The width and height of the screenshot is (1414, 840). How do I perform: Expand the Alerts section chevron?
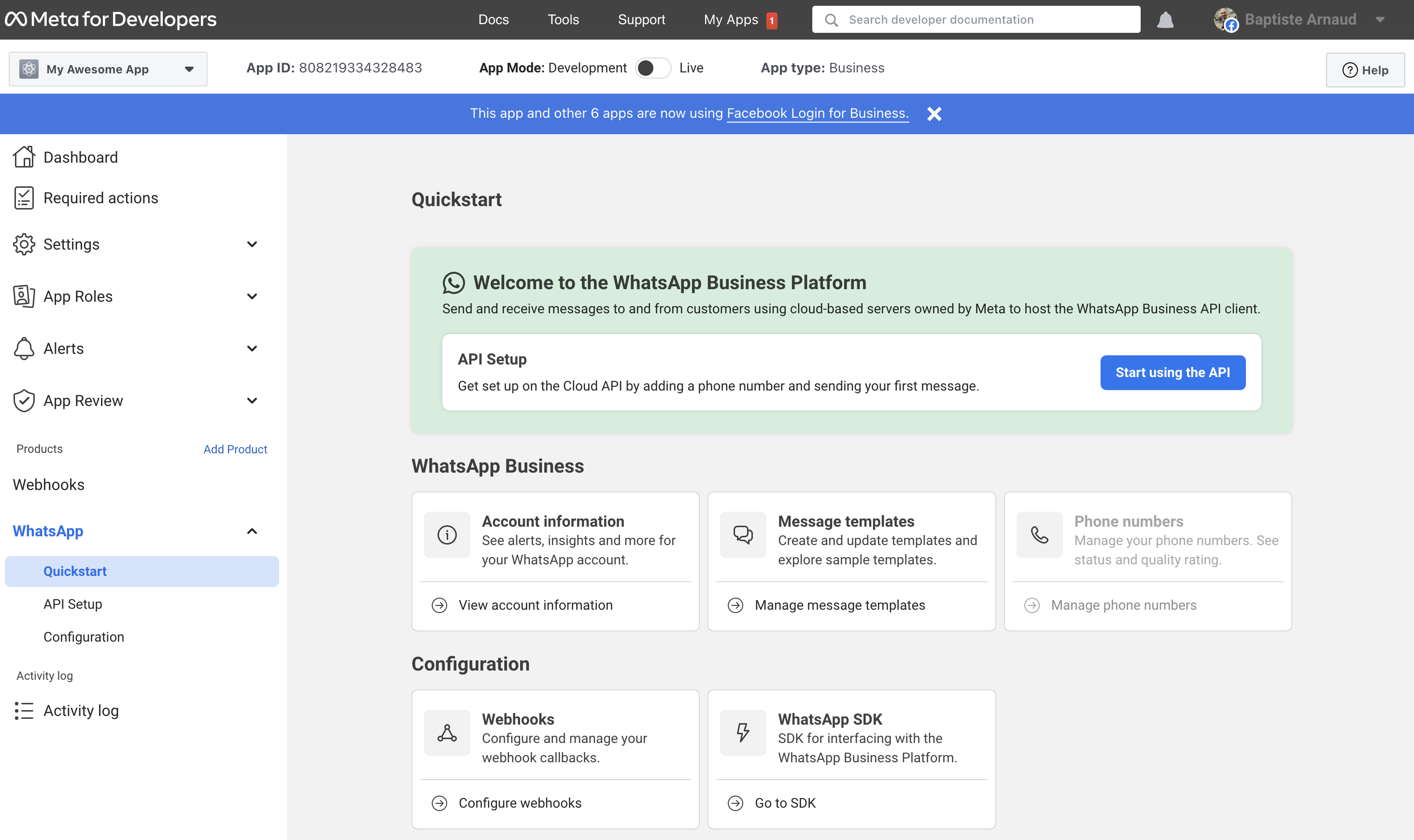pyautogui.click(x=252, y=348)
